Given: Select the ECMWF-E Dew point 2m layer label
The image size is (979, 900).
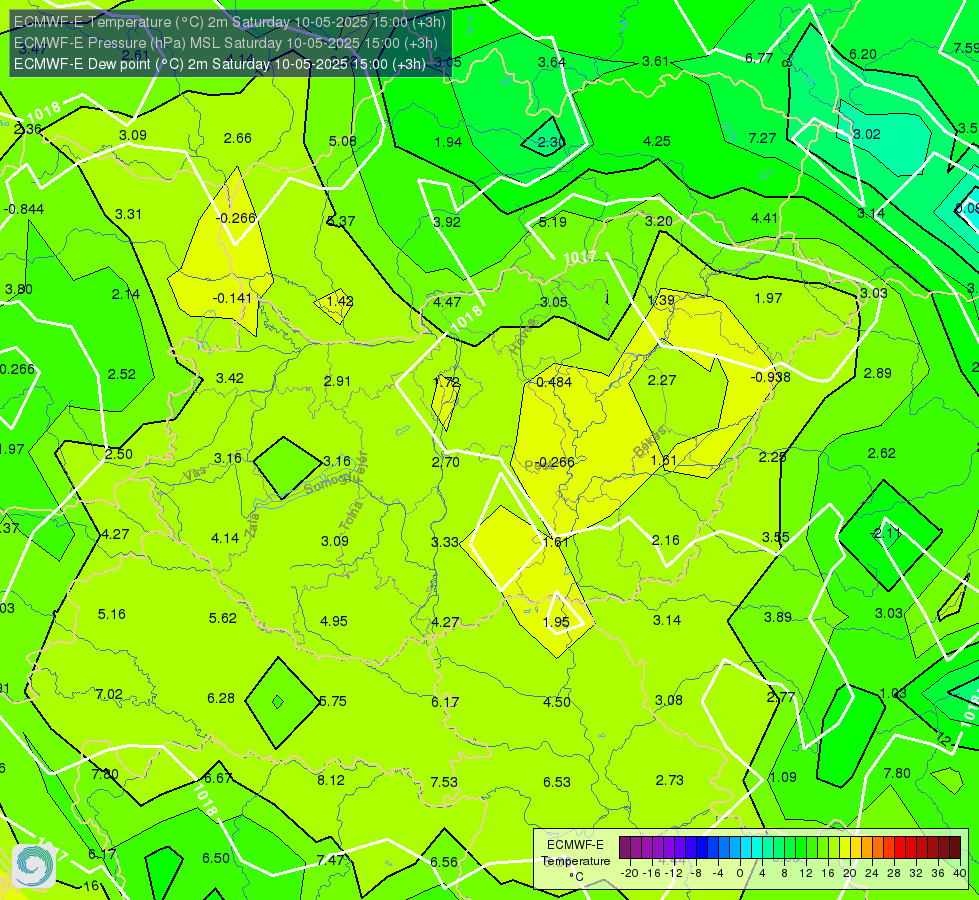Looking at the screenshot, I should (220, 64).
